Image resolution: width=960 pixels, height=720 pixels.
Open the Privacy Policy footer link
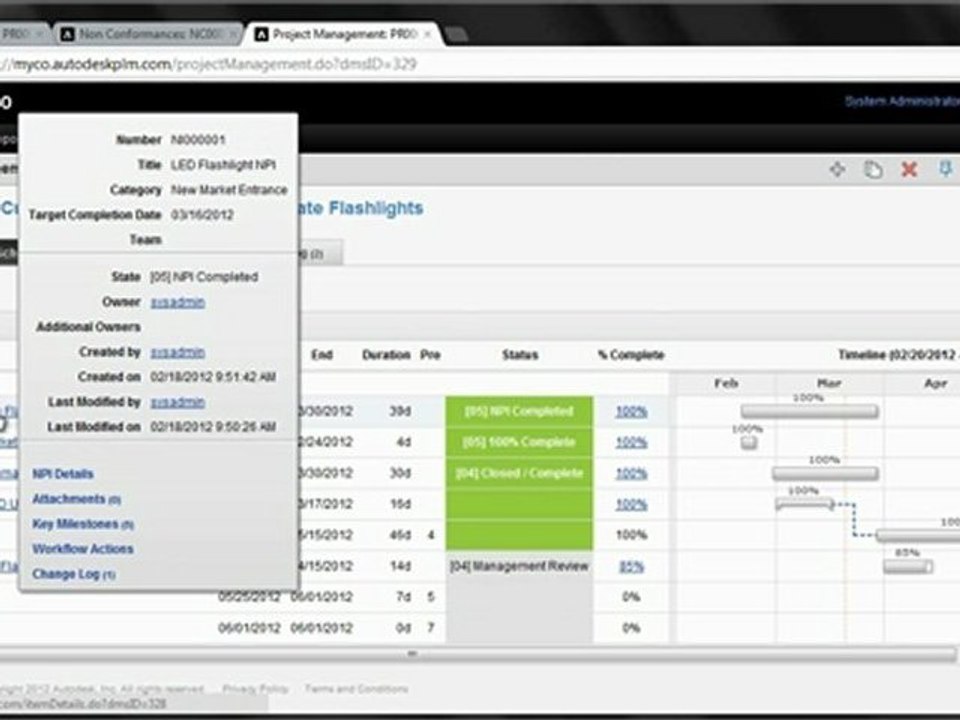pyautogui.click(x=255, y=689)
